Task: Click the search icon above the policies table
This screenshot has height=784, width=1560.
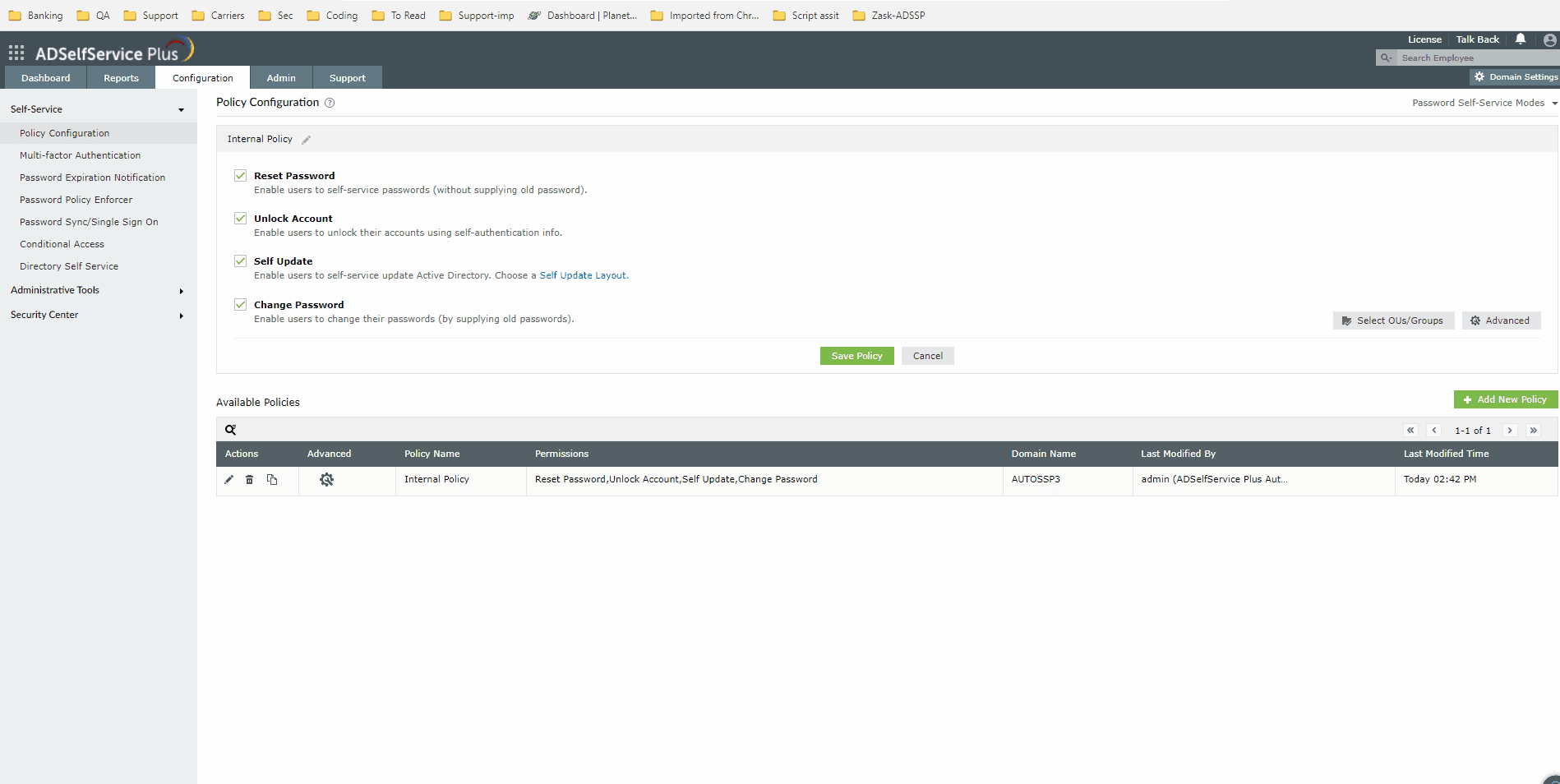Action: click(230, 429)
